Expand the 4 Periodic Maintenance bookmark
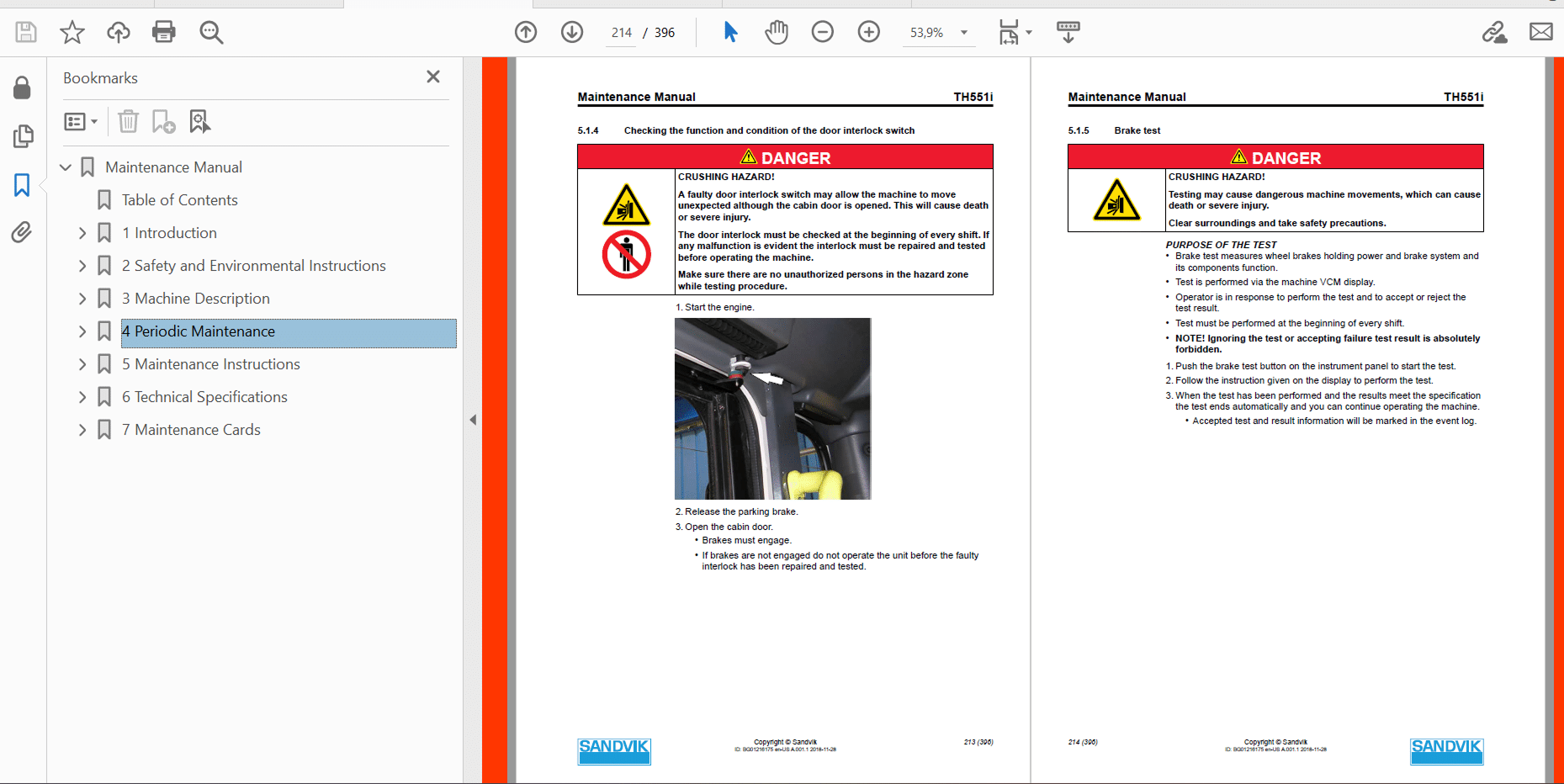The image size is (1564, 784). (82, 331)
